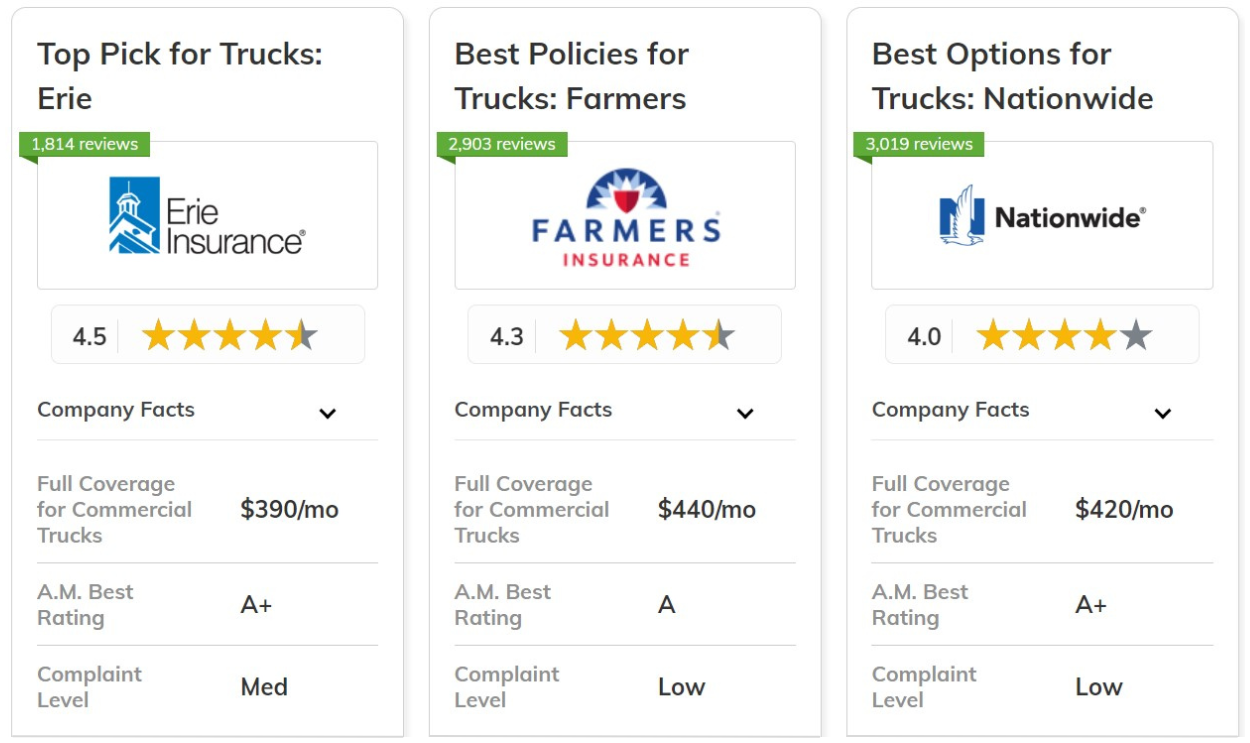Image resolution: width=1250 pixels, height=743 pixels.
Task: Click 'Best Options for Trucks: Nationwide' heading
Action: (x=1012, y=76)
